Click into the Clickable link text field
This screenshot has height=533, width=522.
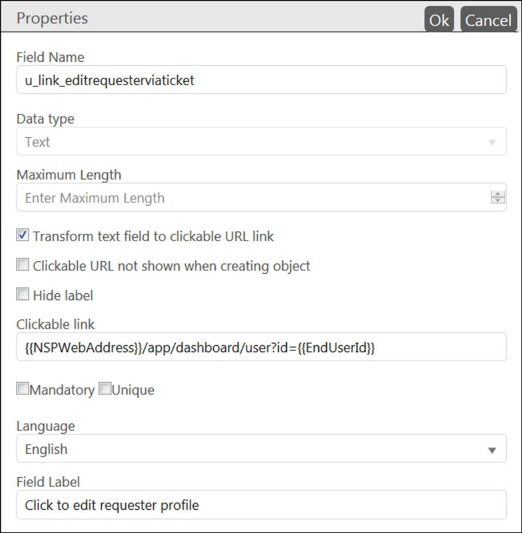pyautogui.click(x=261, y=347)
